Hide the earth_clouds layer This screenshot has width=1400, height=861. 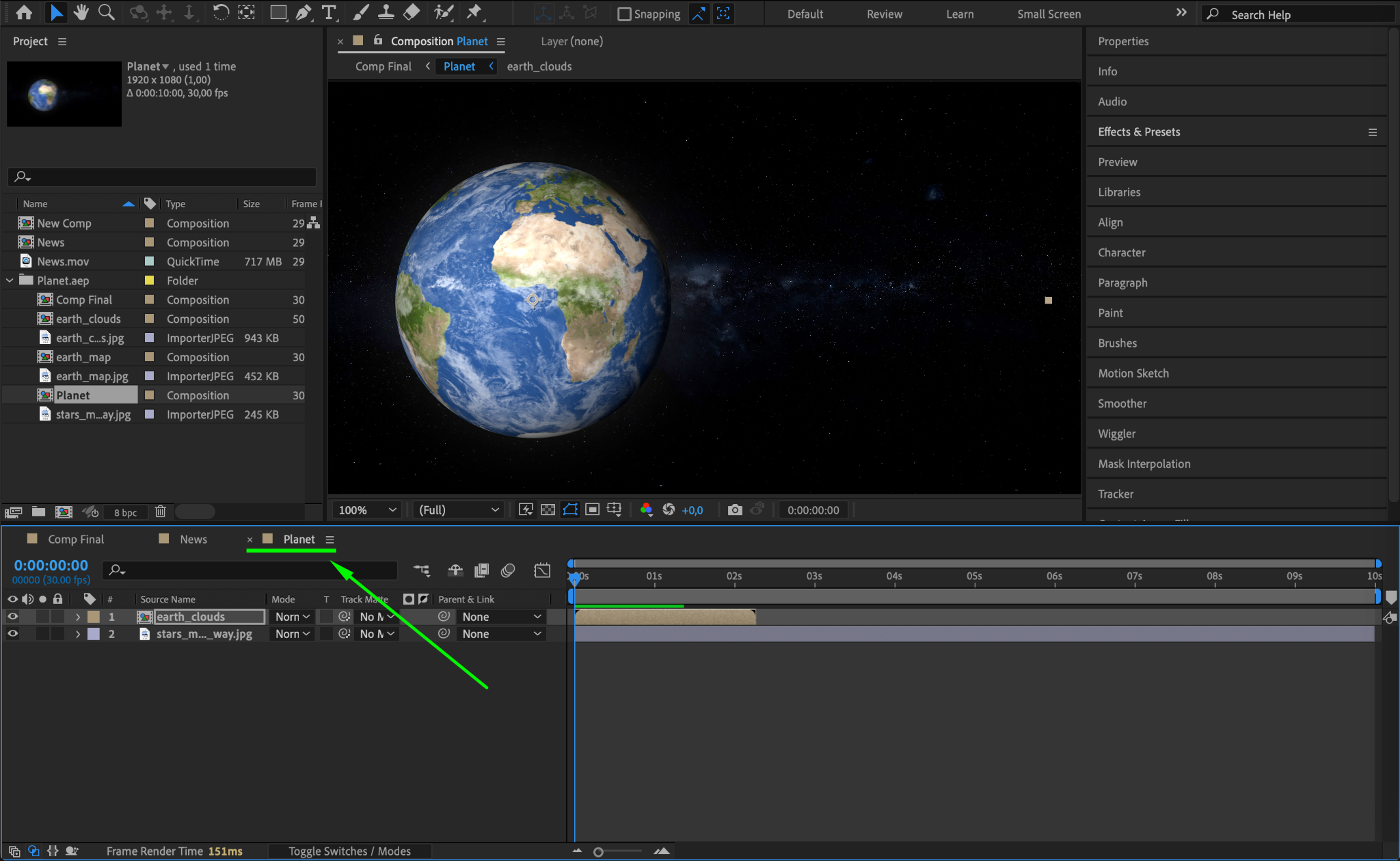click(x=12, y=616)
